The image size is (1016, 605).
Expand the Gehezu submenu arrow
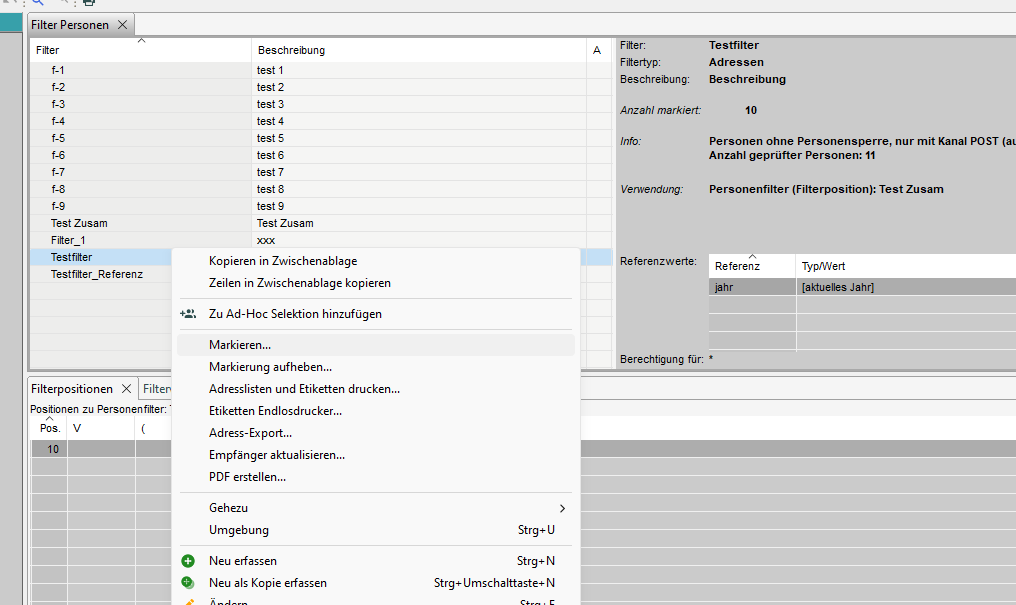pos(562,508)
